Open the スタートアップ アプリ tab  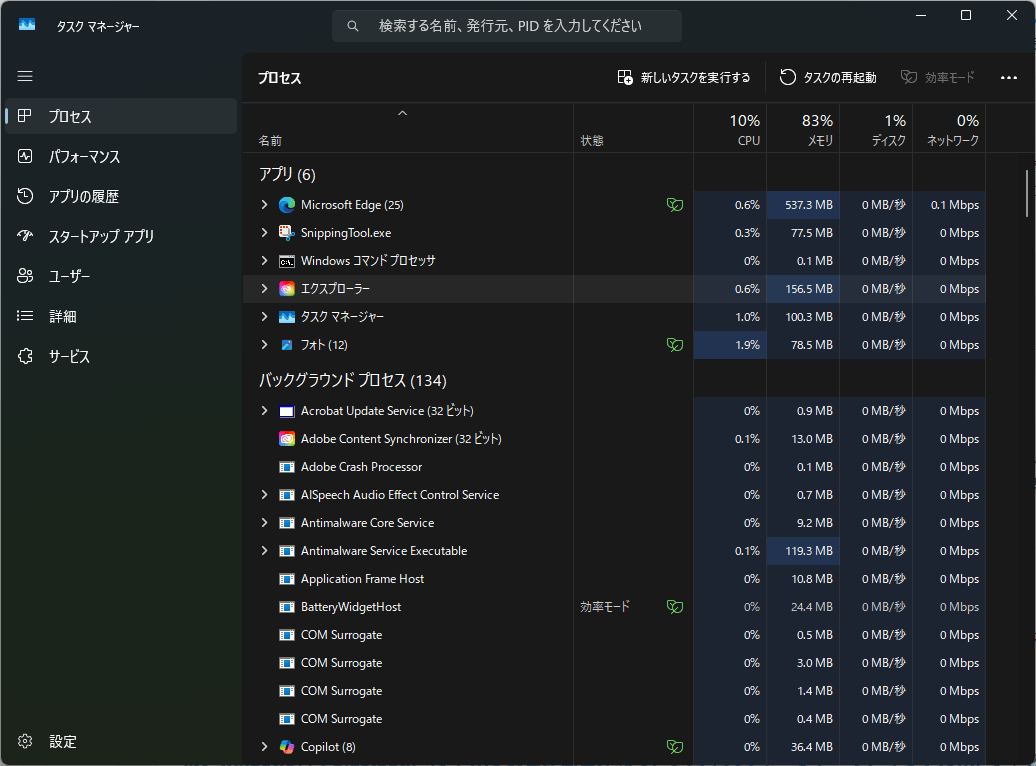pos(121,236)
